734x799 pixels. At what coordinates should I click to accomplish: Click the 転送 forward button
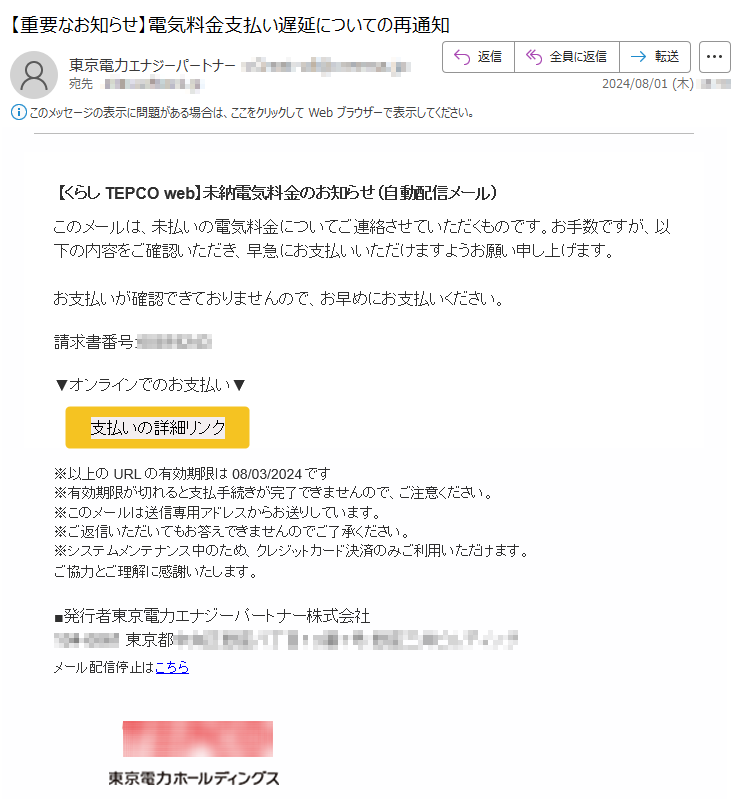(654, 57)
